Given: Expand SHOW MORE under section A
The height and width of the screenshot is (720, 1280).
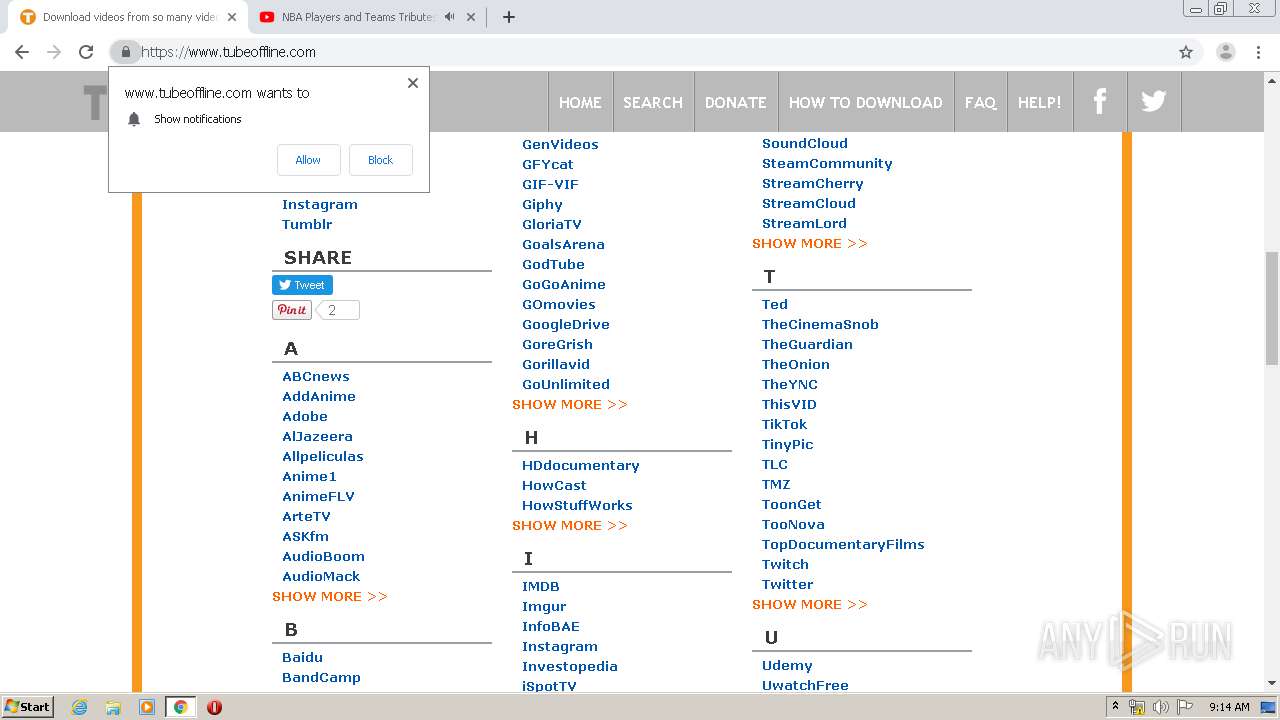Looking at the screenshot, I should [330, 596].
